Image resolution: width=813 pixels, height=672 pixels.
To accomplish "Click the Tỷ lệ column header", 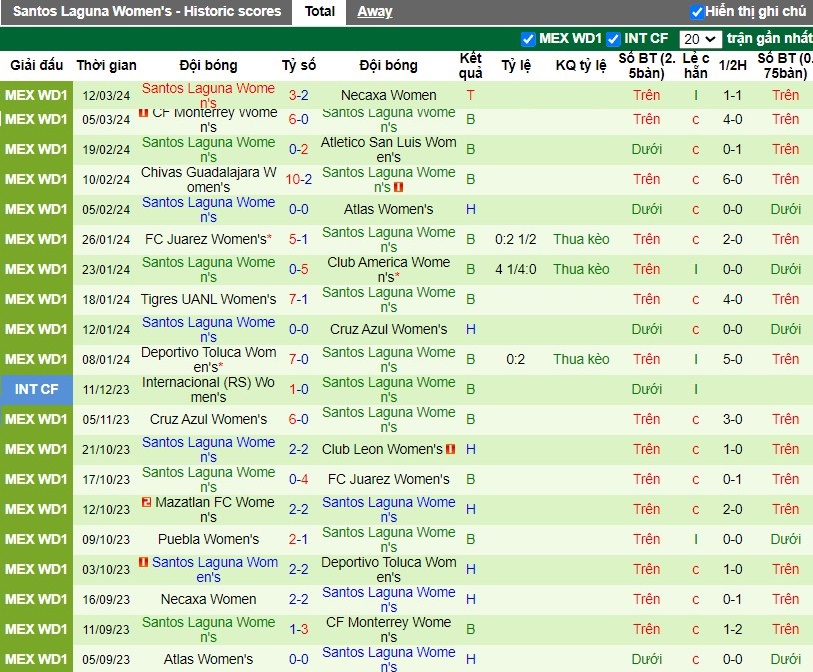I will coord(515,65).
